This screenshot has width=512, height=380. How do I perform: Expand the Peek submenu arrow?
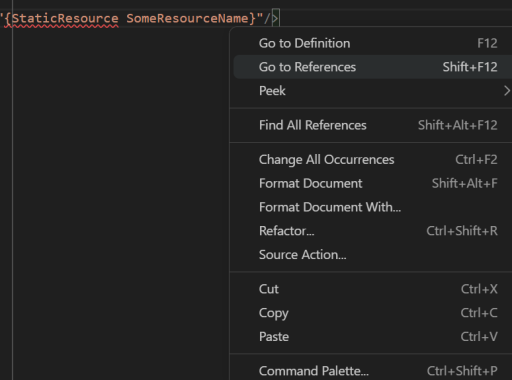click(x=507, y=91)
